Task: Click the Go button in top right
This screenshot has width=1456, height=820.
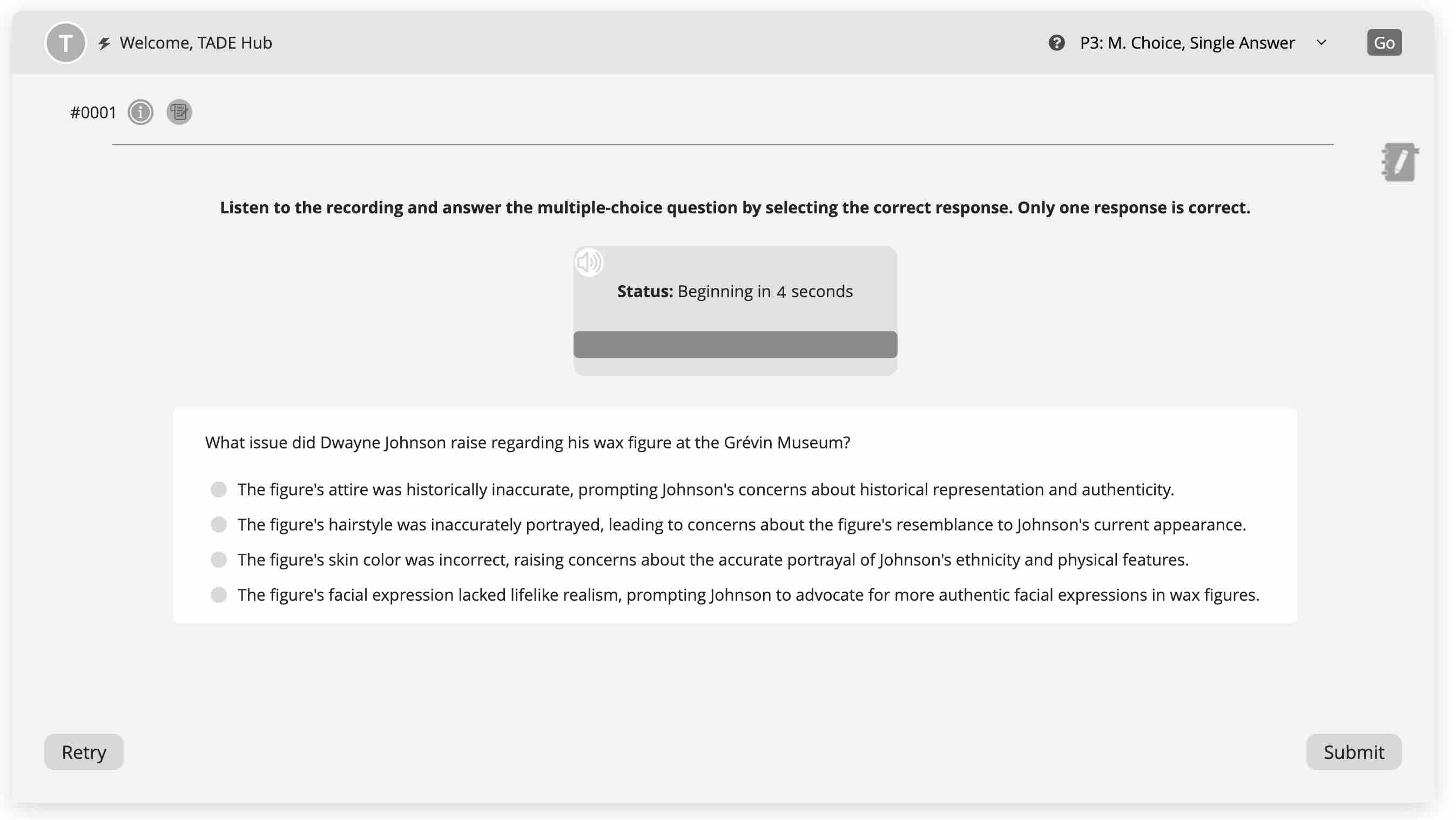Action: click(x=1385, y=42)
